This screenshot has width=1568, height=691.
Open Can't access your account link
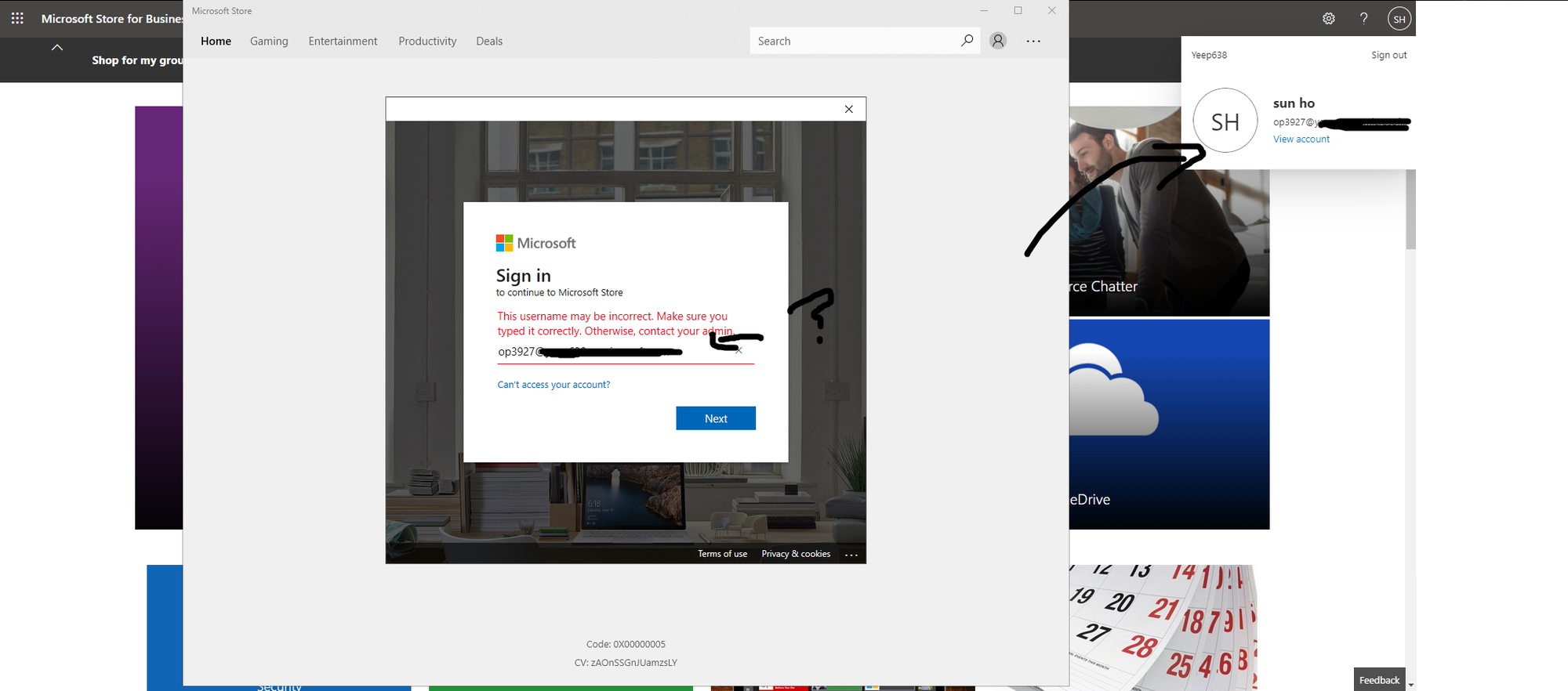pos(554,385)
